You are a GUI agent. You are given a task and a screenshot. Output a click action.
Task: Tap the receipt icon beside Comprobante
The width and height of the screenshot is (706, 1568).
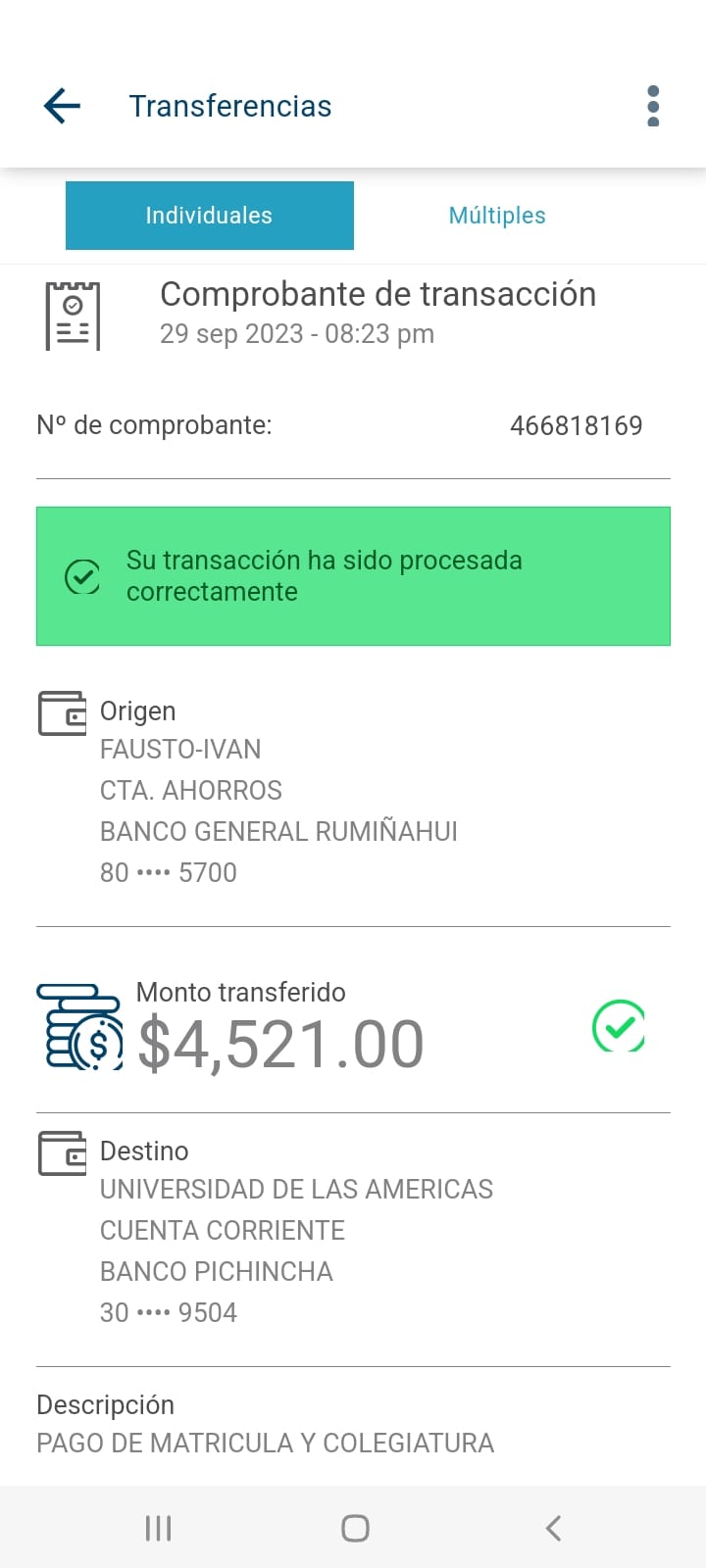click(73, 316)
